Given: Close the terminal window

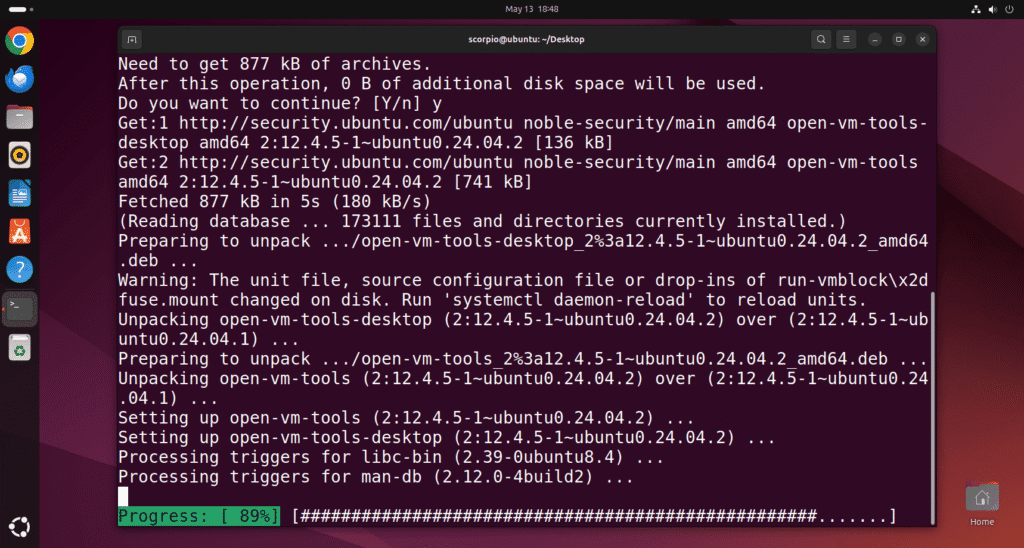Looking at the screenshot, I should (922, 39).
